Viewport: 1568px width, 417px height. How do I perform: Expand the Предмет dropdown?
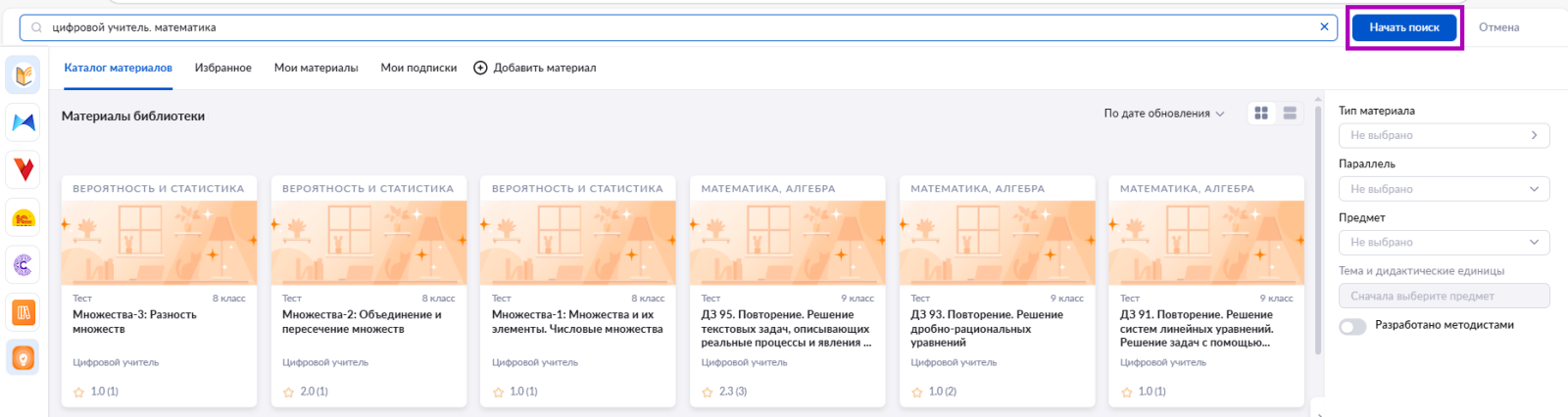click(x=1444, y=242)
